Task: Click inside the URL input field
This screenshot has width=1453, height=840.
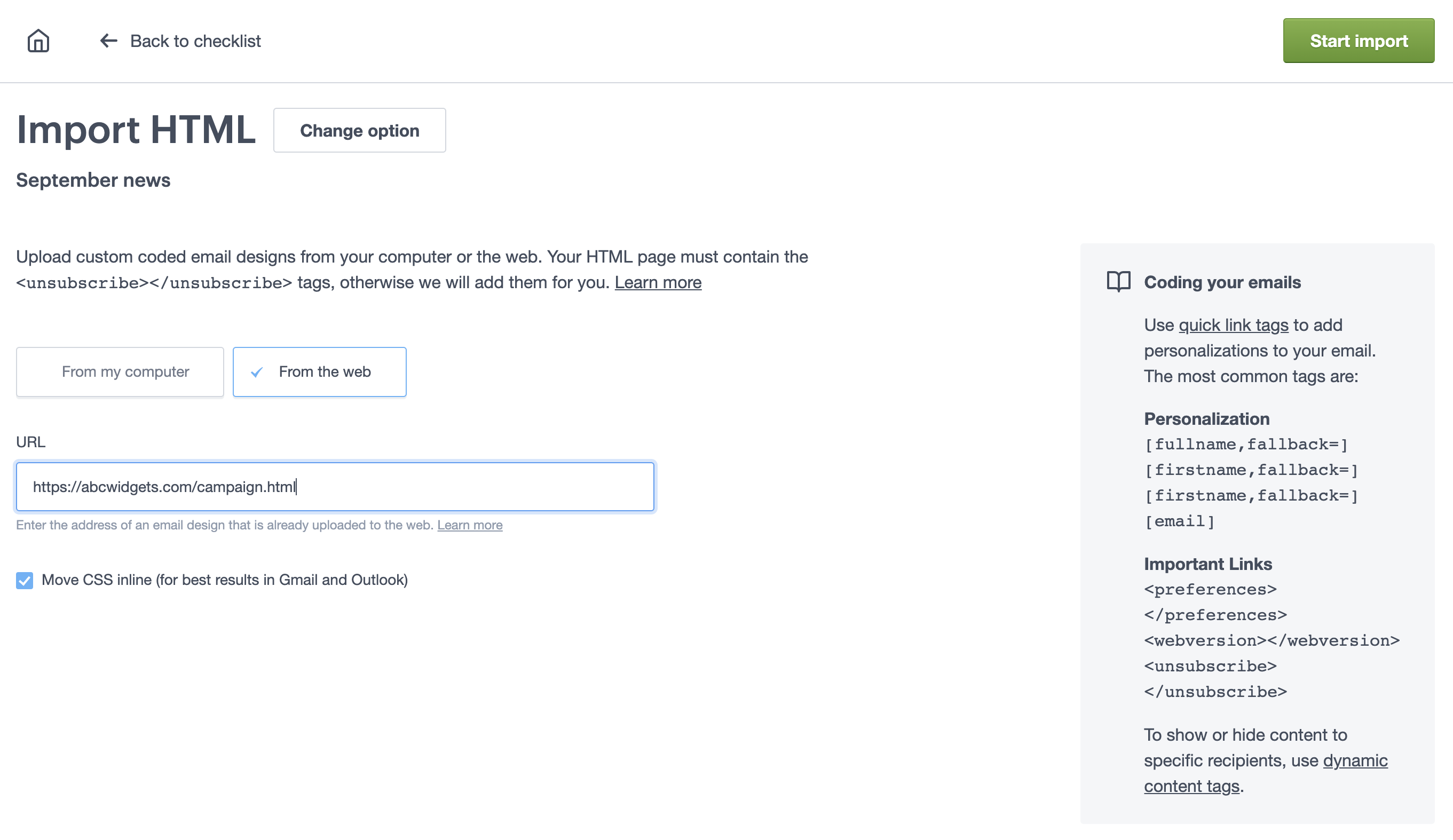Action: pos(336,487)
